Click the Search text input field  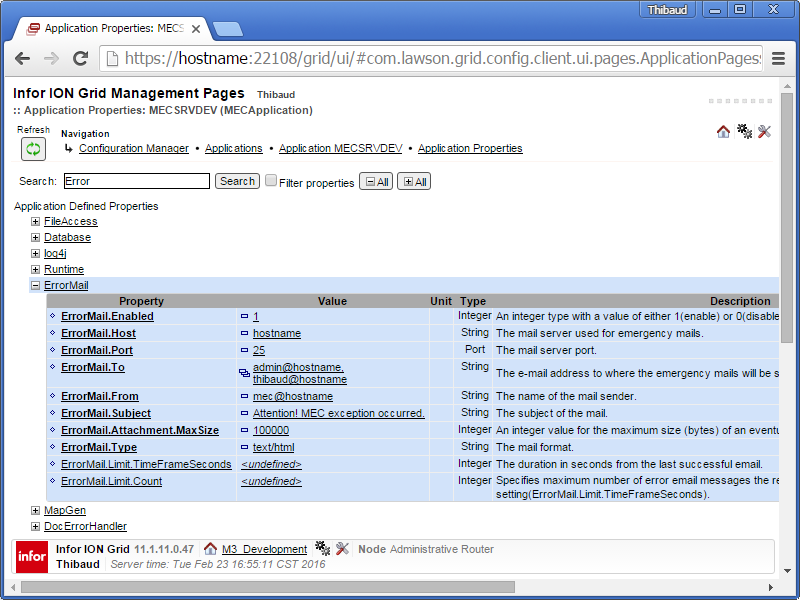coord(136,181)
